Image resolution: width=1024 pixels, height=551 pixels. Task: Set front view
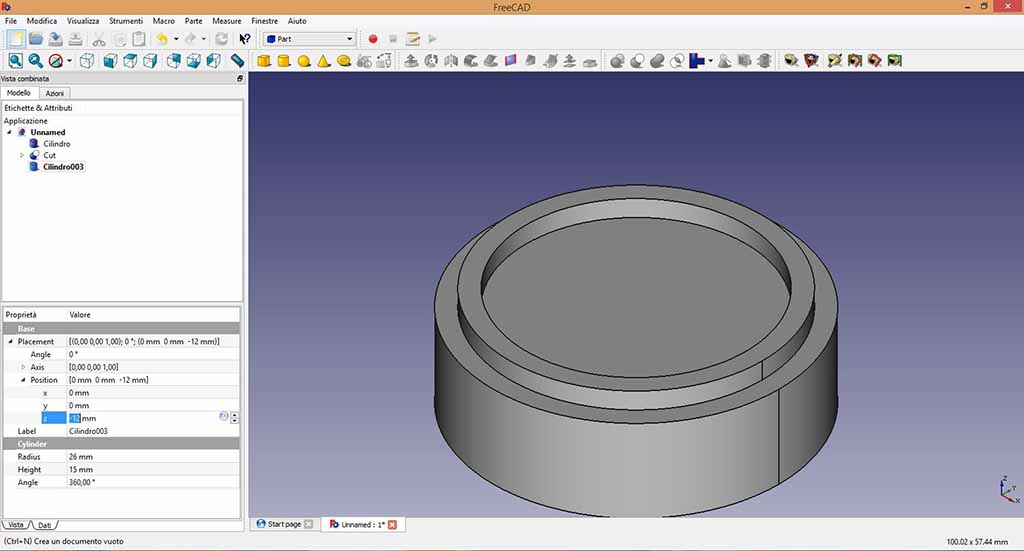click(110, 61)
